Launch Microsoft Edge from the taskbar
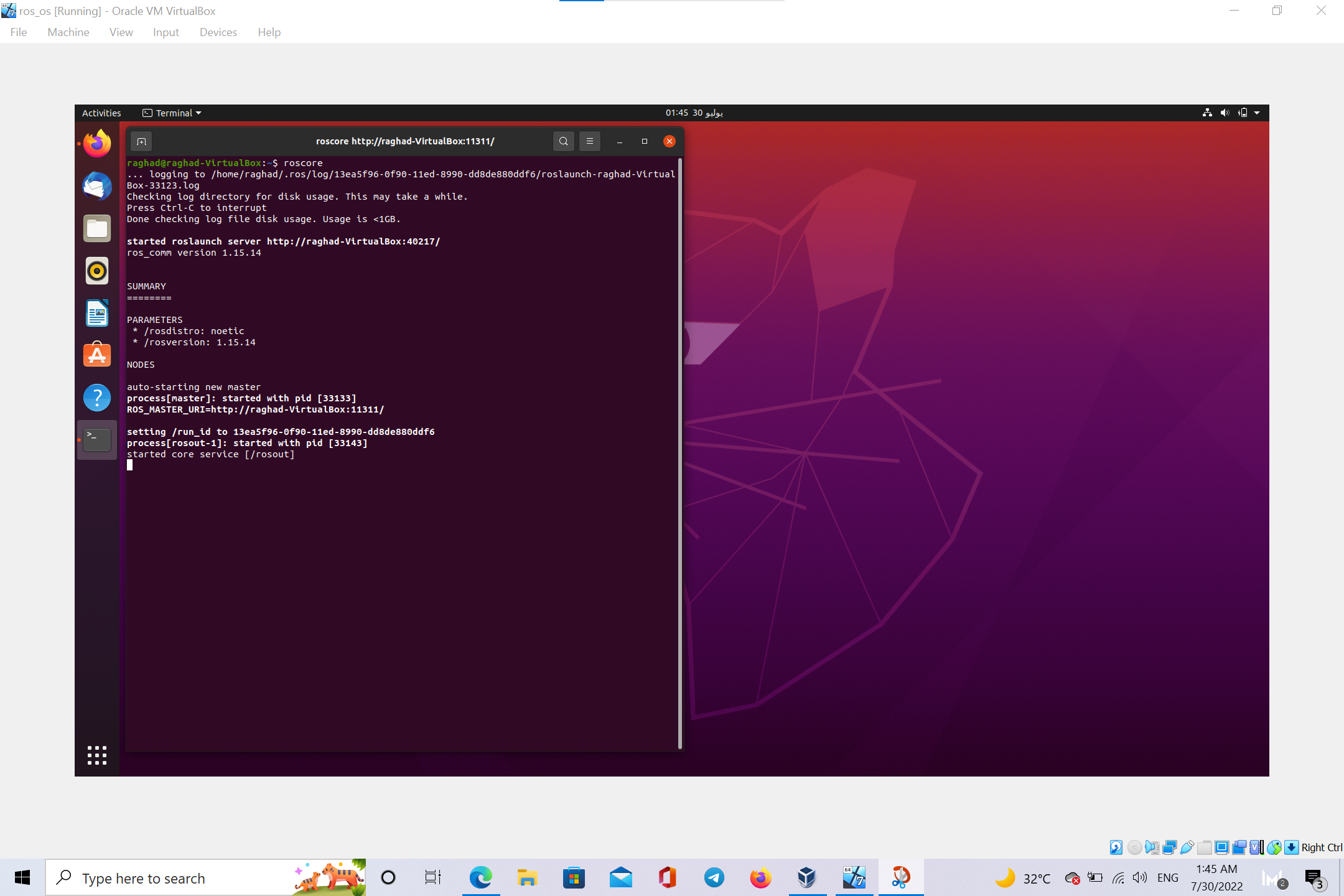The height and width of the screenshot is (896, 1344). pos(480,878)
